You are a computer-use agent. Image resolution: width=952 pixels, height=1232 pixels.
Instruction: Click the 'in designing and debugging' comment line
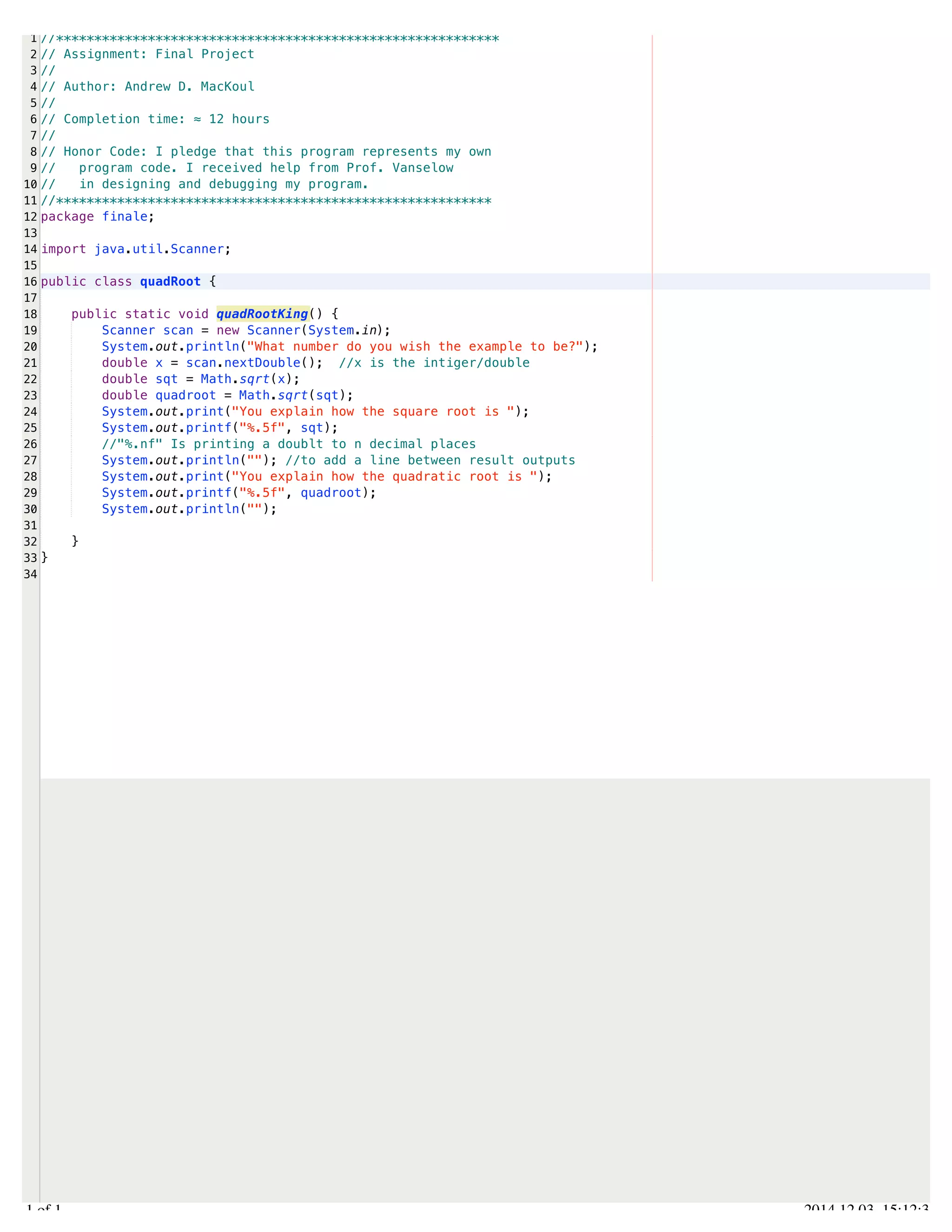point(205,185)
